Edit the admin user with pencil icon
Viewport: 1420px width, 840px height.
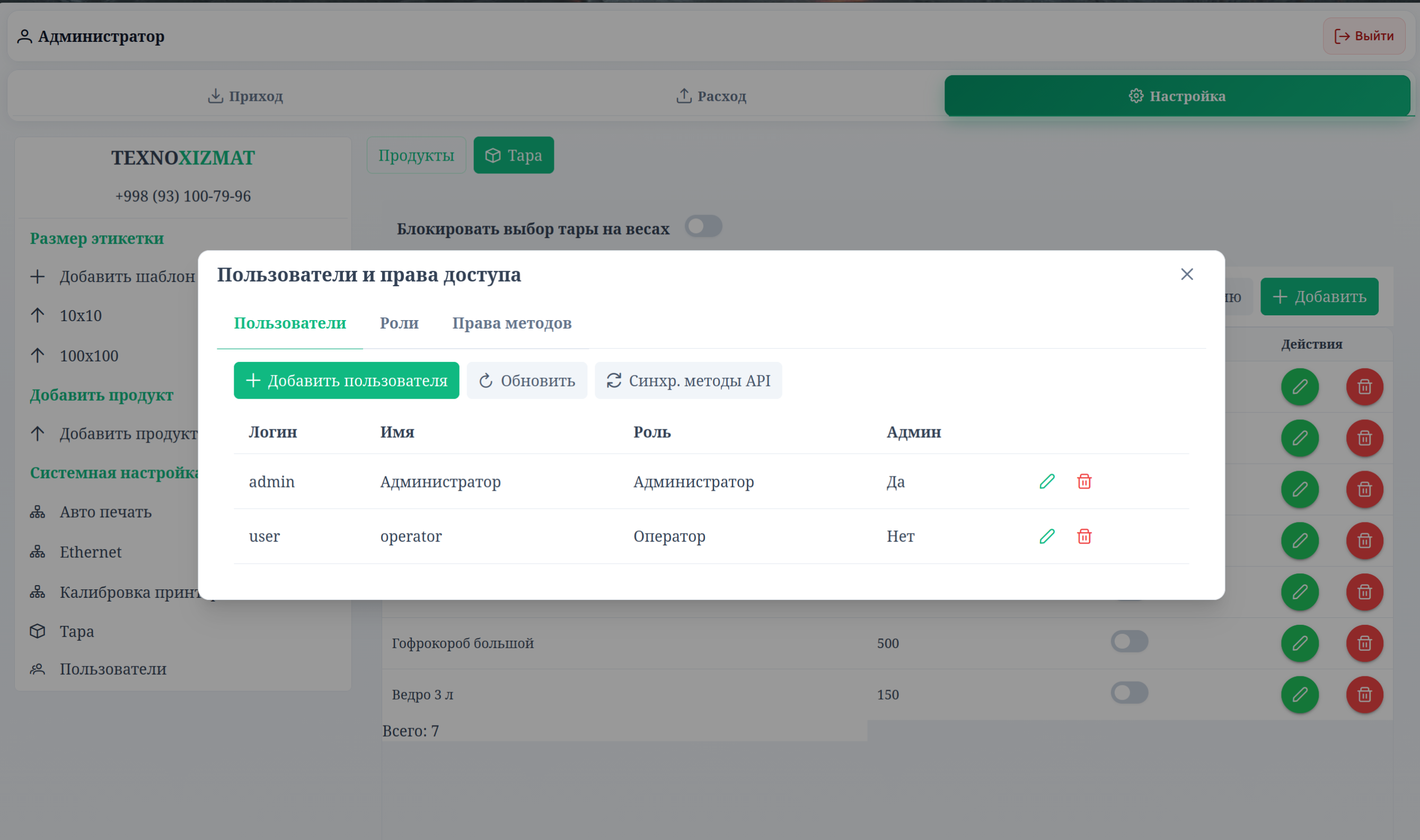click(1047, 482)
